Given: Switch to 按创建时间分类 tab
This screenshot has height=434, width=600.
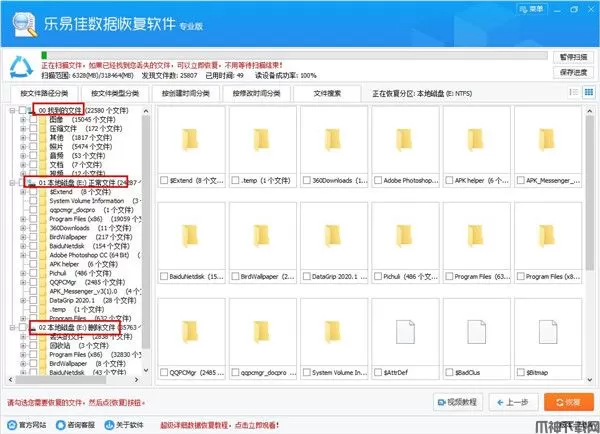Looking at the screenshot, I should (186, 93).
